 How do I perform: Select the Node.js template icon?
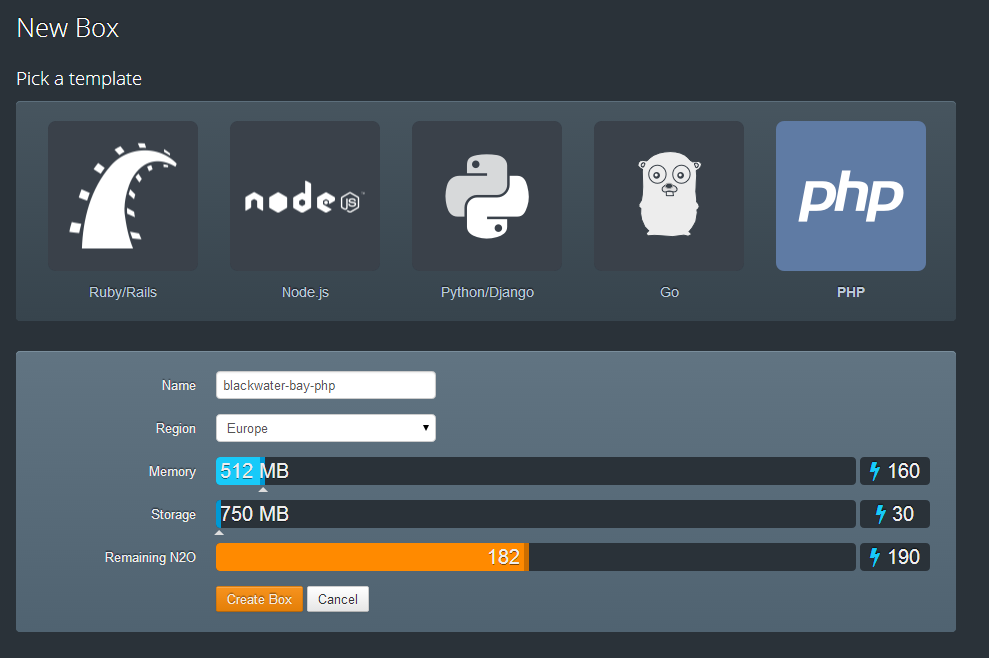304,196
